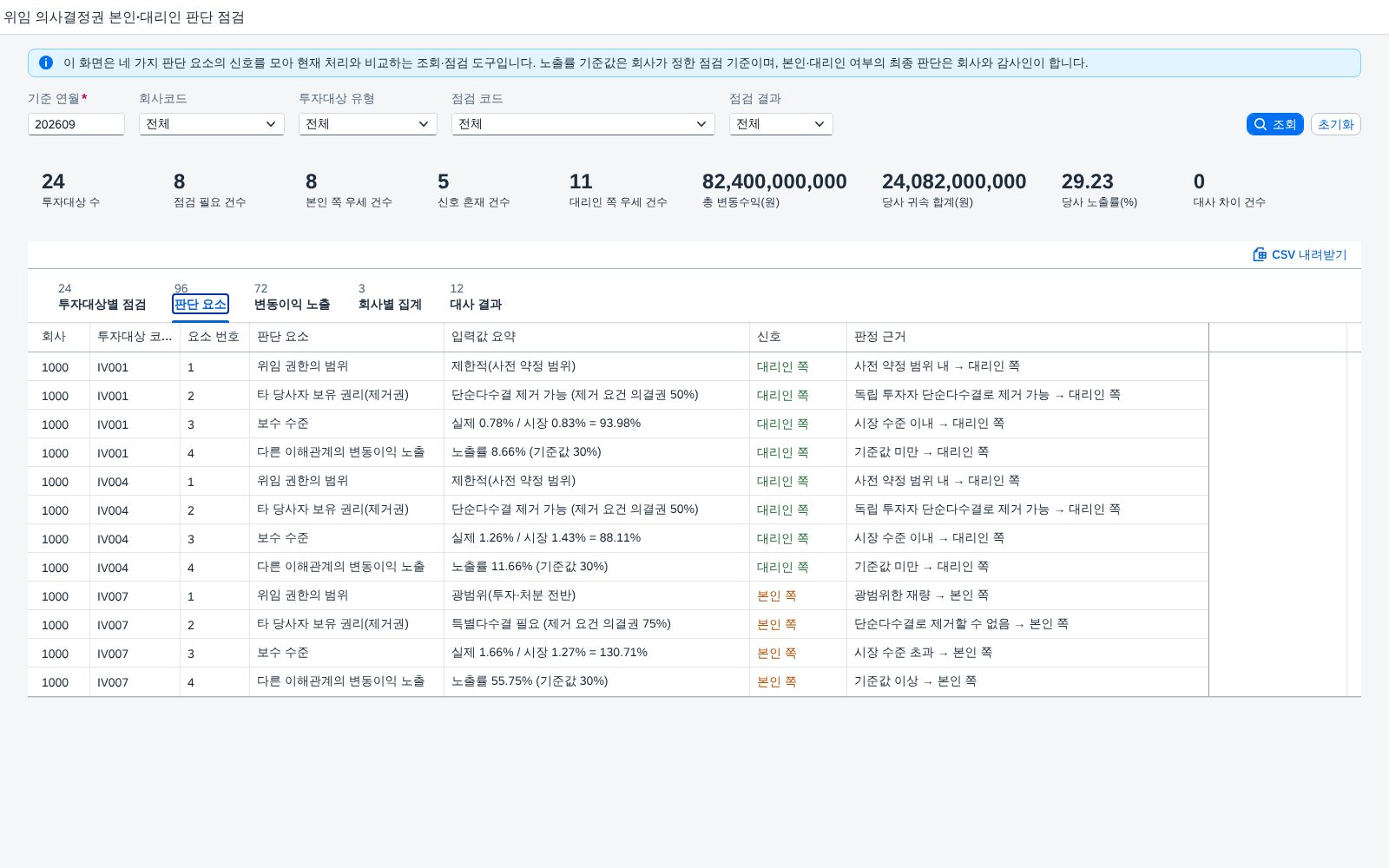Screen dimensions: 1389x868
Task: Open the 회사코드 dropdown
Action: [x=211, y=124]
